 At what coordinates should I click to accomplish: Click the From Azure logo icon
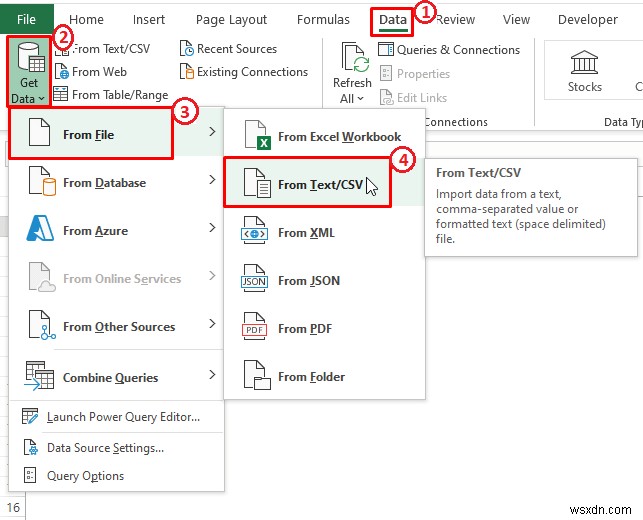point(40,228)
